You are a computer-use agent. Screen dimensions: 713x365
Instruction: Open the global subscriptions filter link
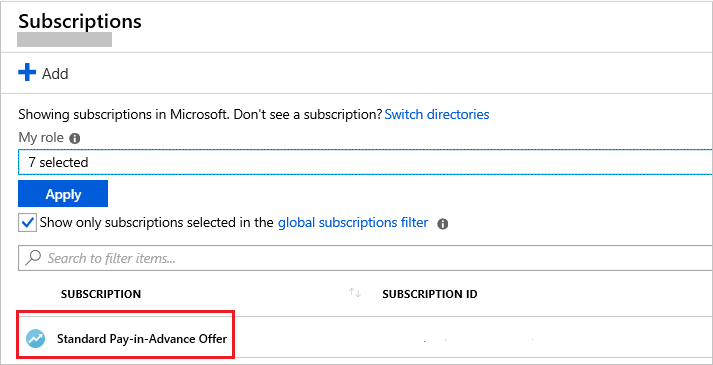point(353,223)
